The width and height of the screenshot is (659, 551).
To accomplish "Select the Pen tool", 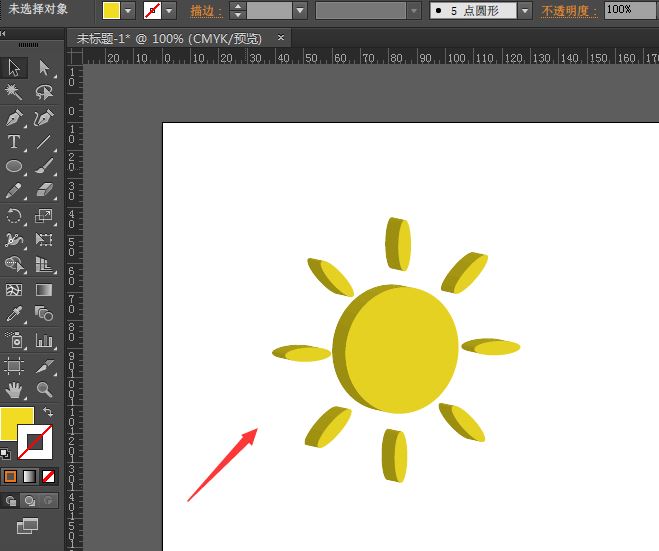I will pos(14,118).
